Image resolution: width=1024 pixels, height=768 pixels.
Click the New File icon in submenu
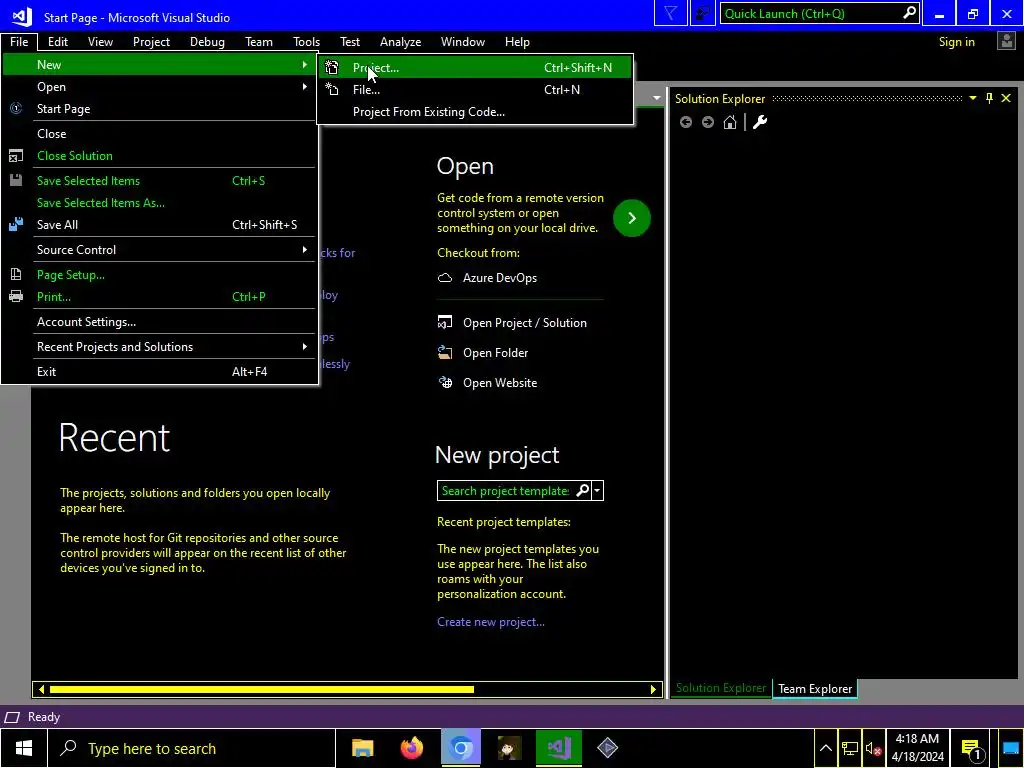332,89
